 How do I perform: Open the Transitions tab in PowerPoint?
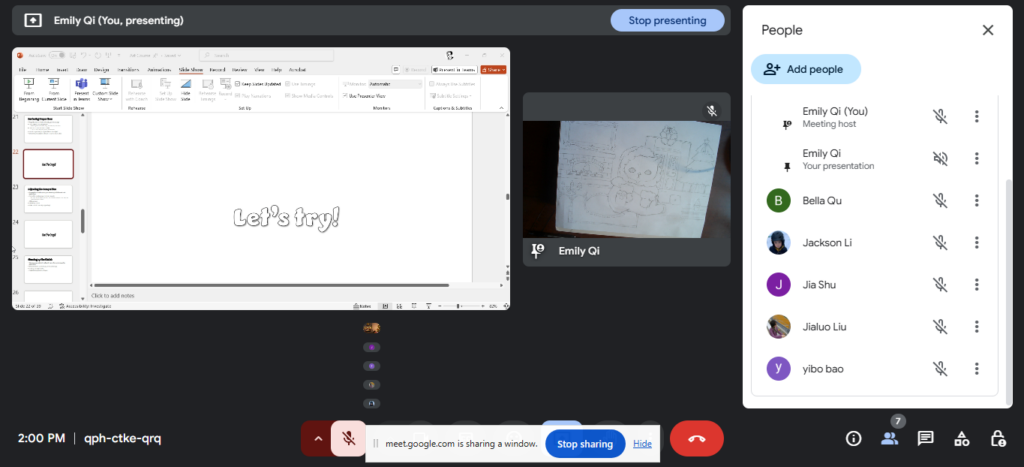(129, 69)
